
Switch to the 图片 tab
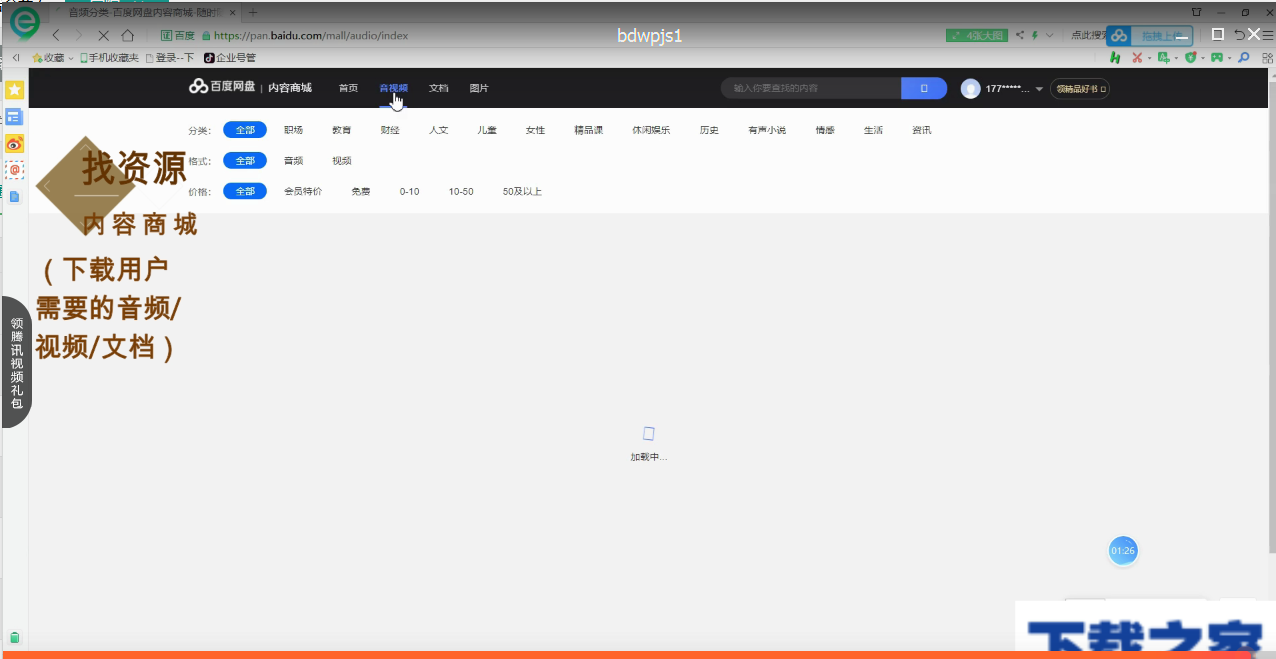point(479,88)
